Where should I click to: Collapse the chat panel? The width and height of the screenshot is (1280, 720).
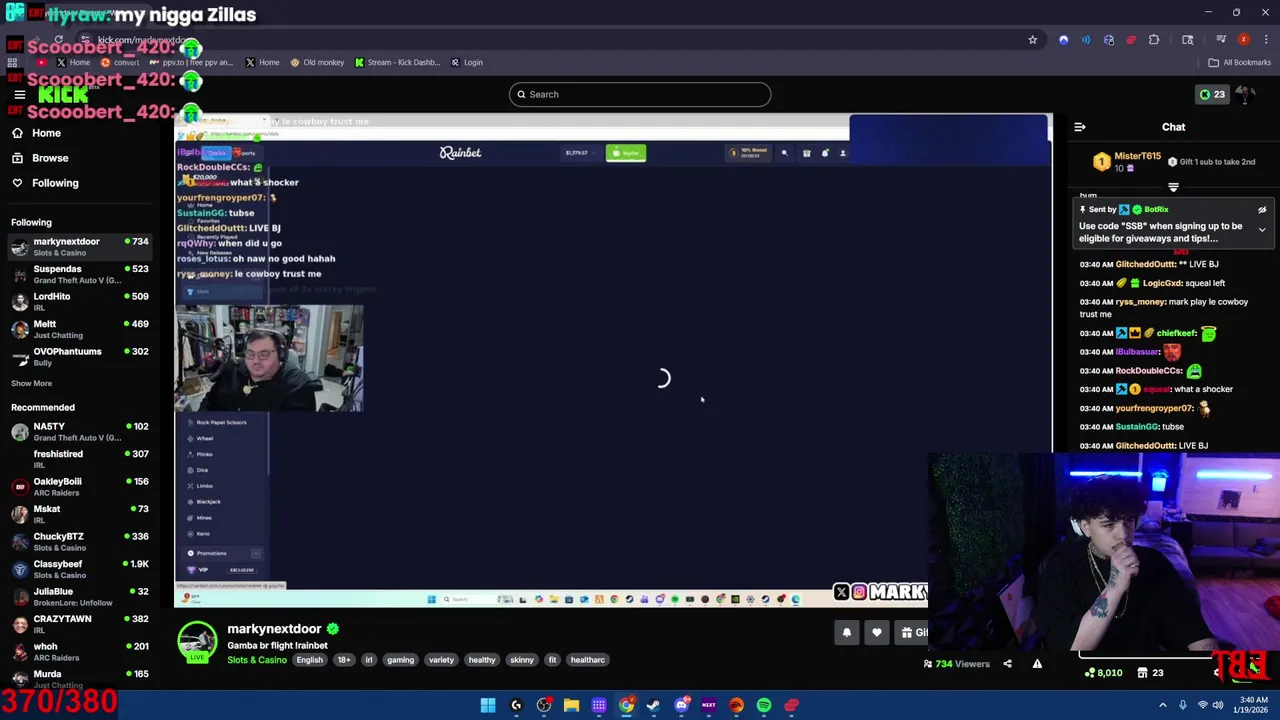tap(1080, 127)
